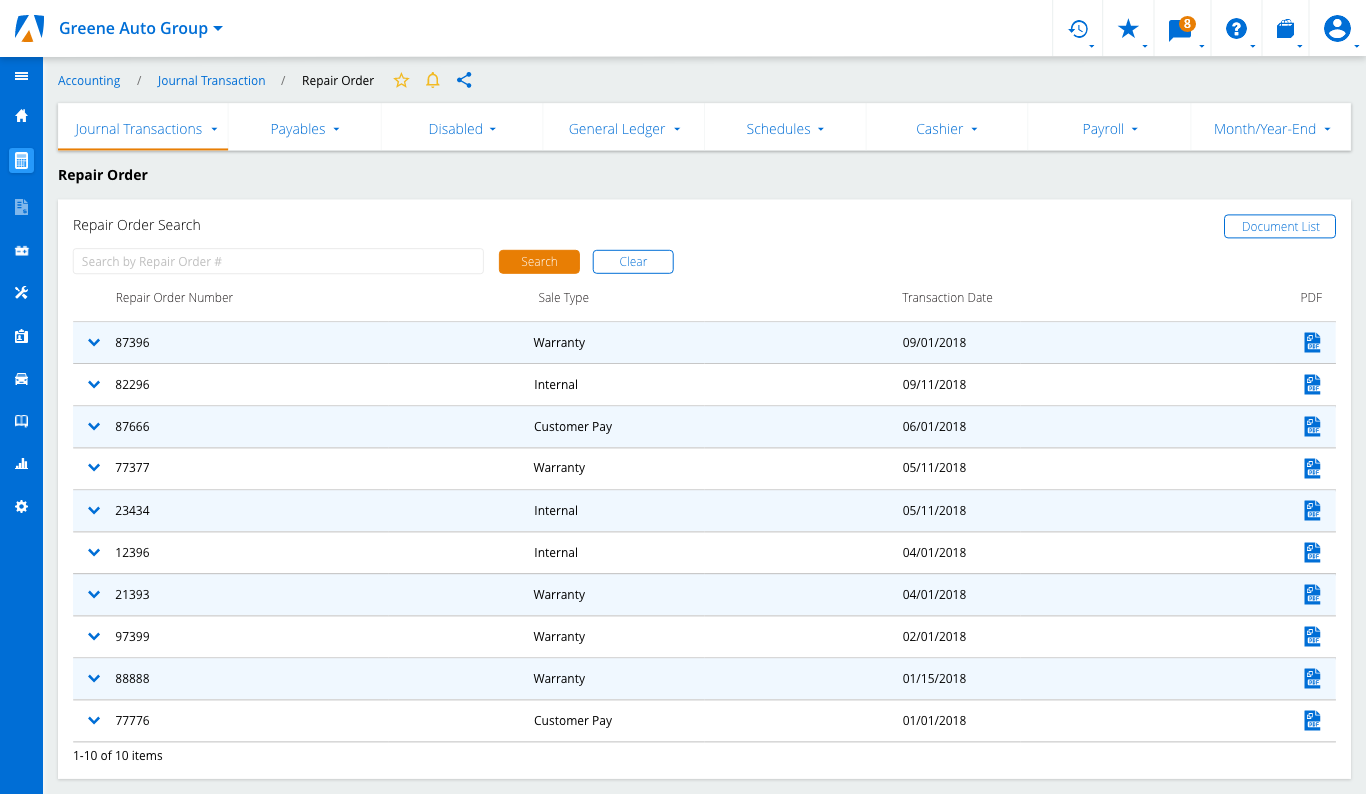Open PDF for repair order 87396
Viewport: 1366px width, 794px height.
click(1312, 343)
